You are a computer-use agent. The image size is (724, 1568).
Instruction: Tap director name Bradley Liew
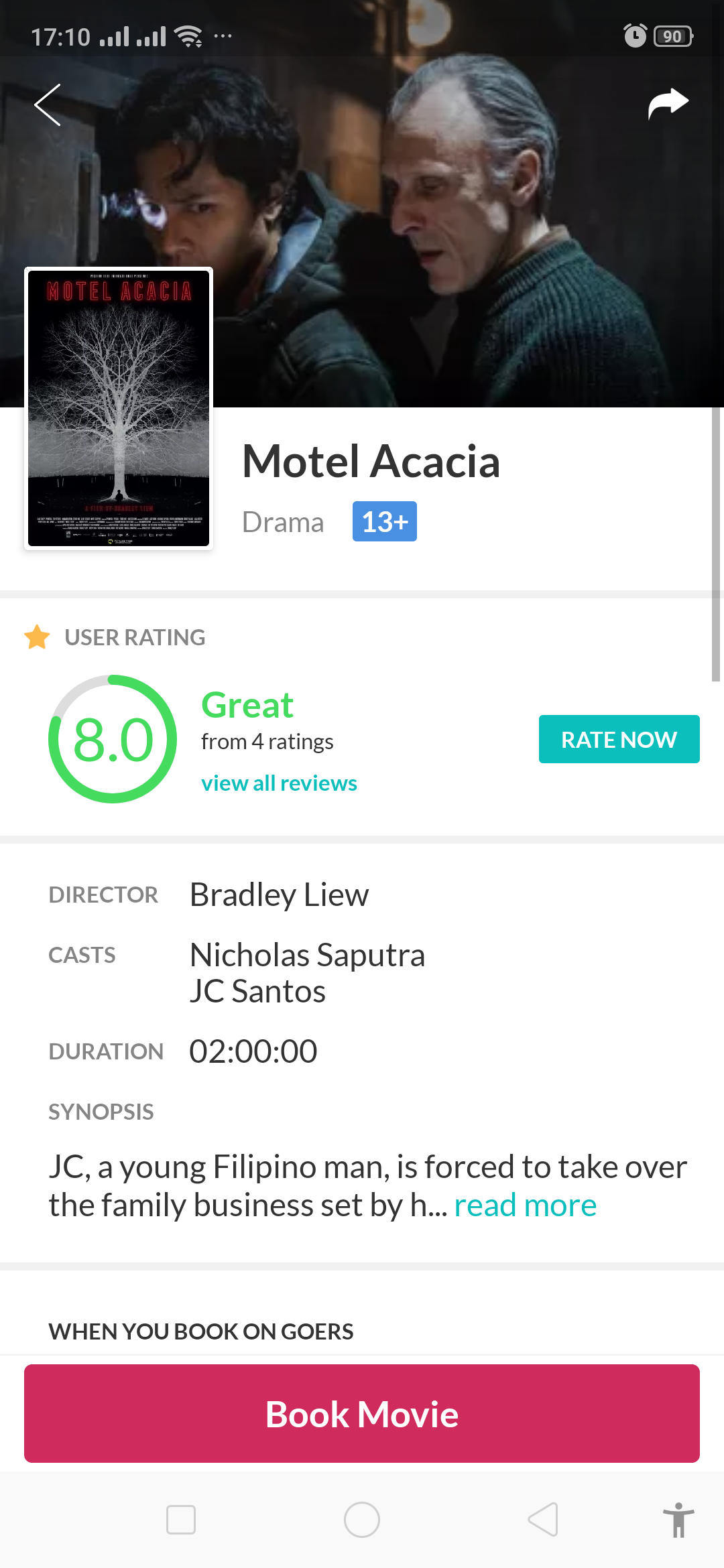coord(279,895)
